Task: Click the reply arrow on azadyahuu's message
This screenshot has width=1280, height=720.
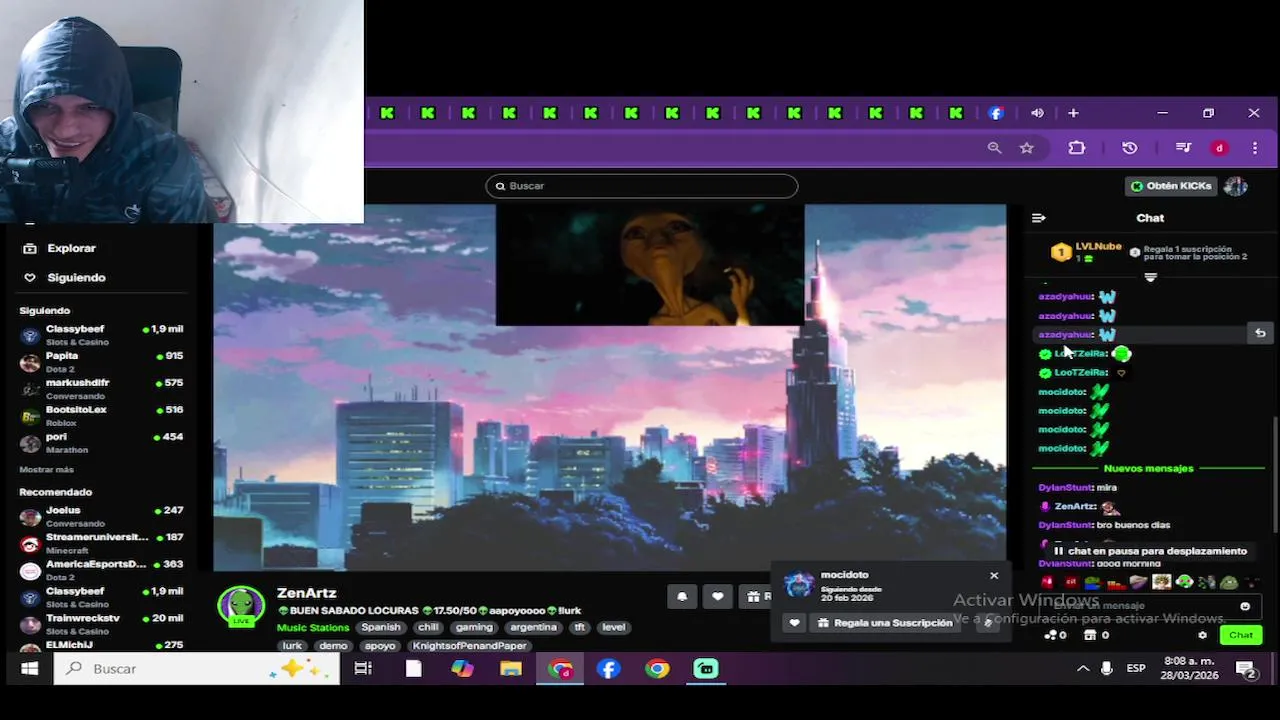Action: [x=1260, y=333]
